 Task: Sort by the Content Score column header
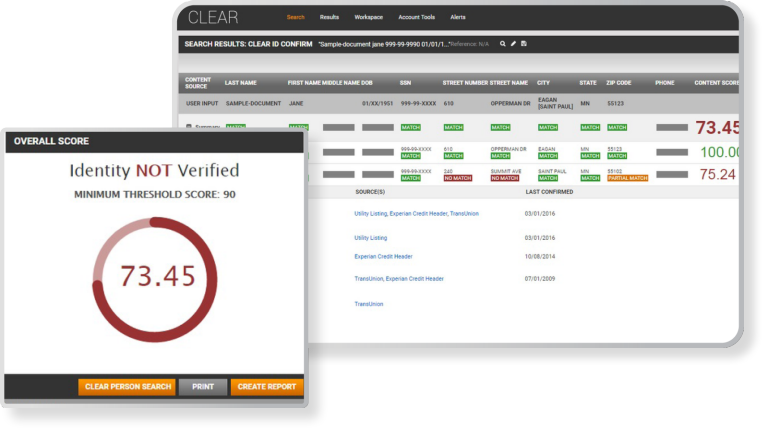pyautogui.click(x=716, y=83)
